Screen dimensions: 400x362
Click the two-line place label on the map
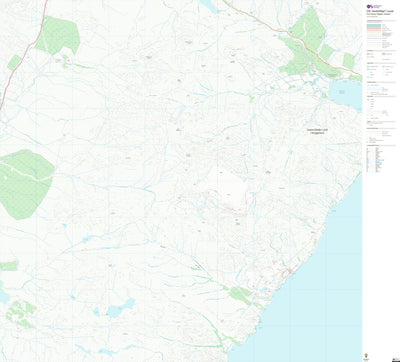coord(317,131)
